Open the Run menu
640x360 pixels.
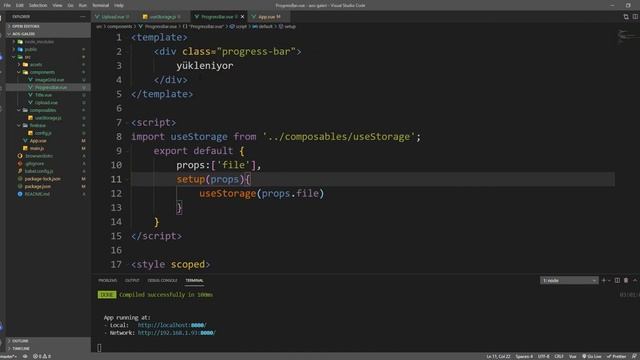pyautogui.click(x=83, y=5)
